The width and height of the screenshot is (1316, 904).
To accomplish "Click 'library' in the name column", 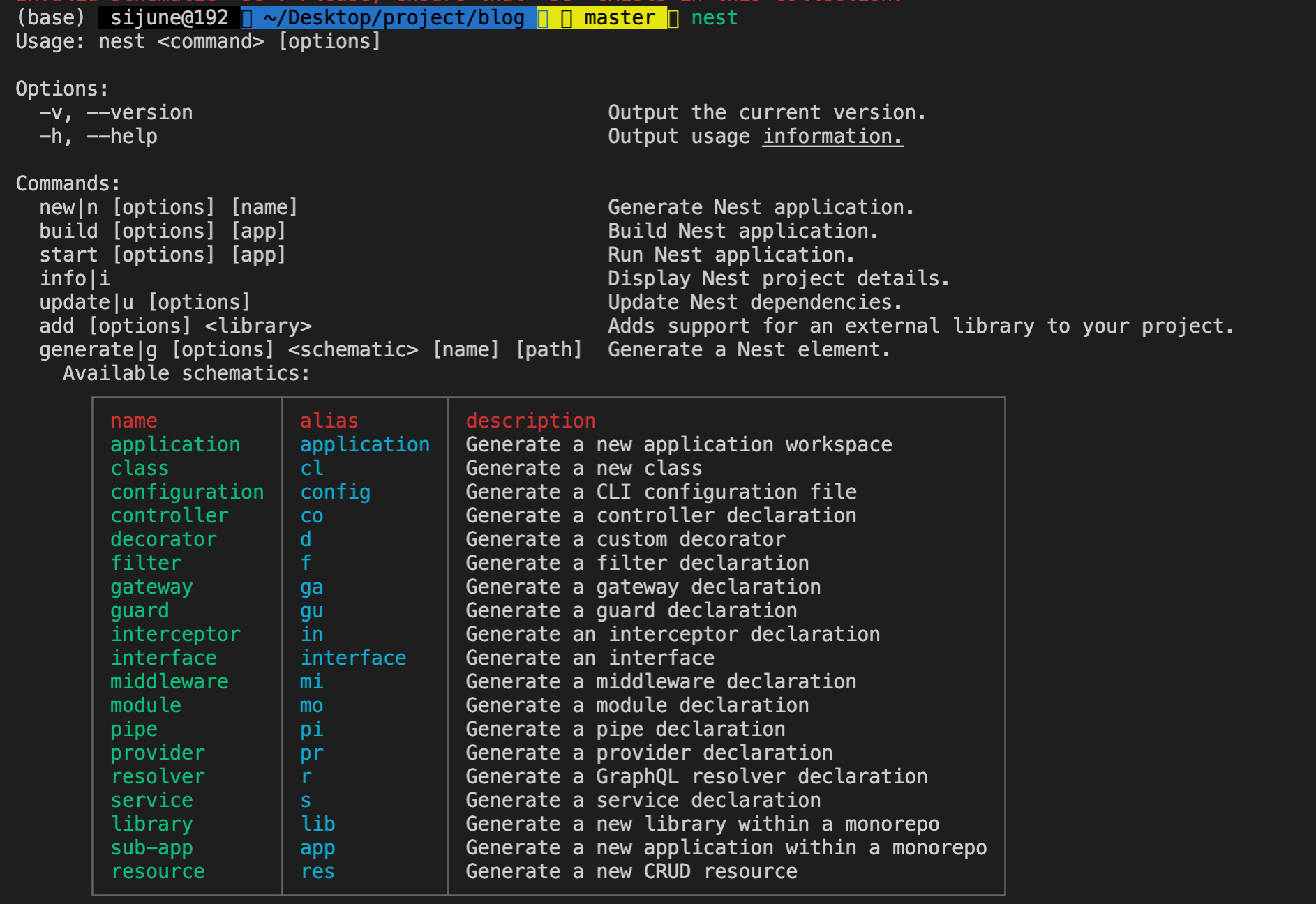I will point(151,824).
